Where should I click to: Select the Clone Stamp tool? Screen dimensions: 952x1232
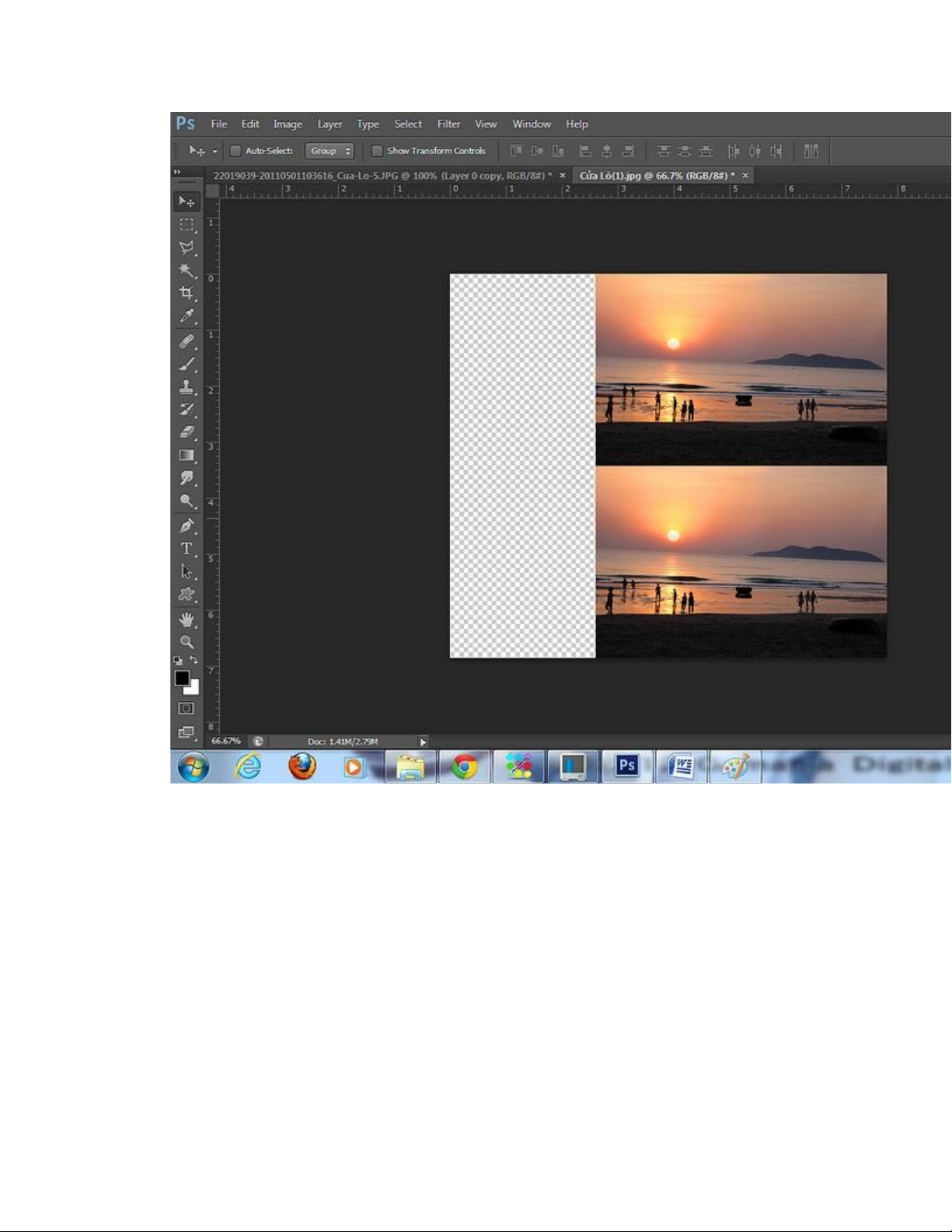click(x=187, y=386)
